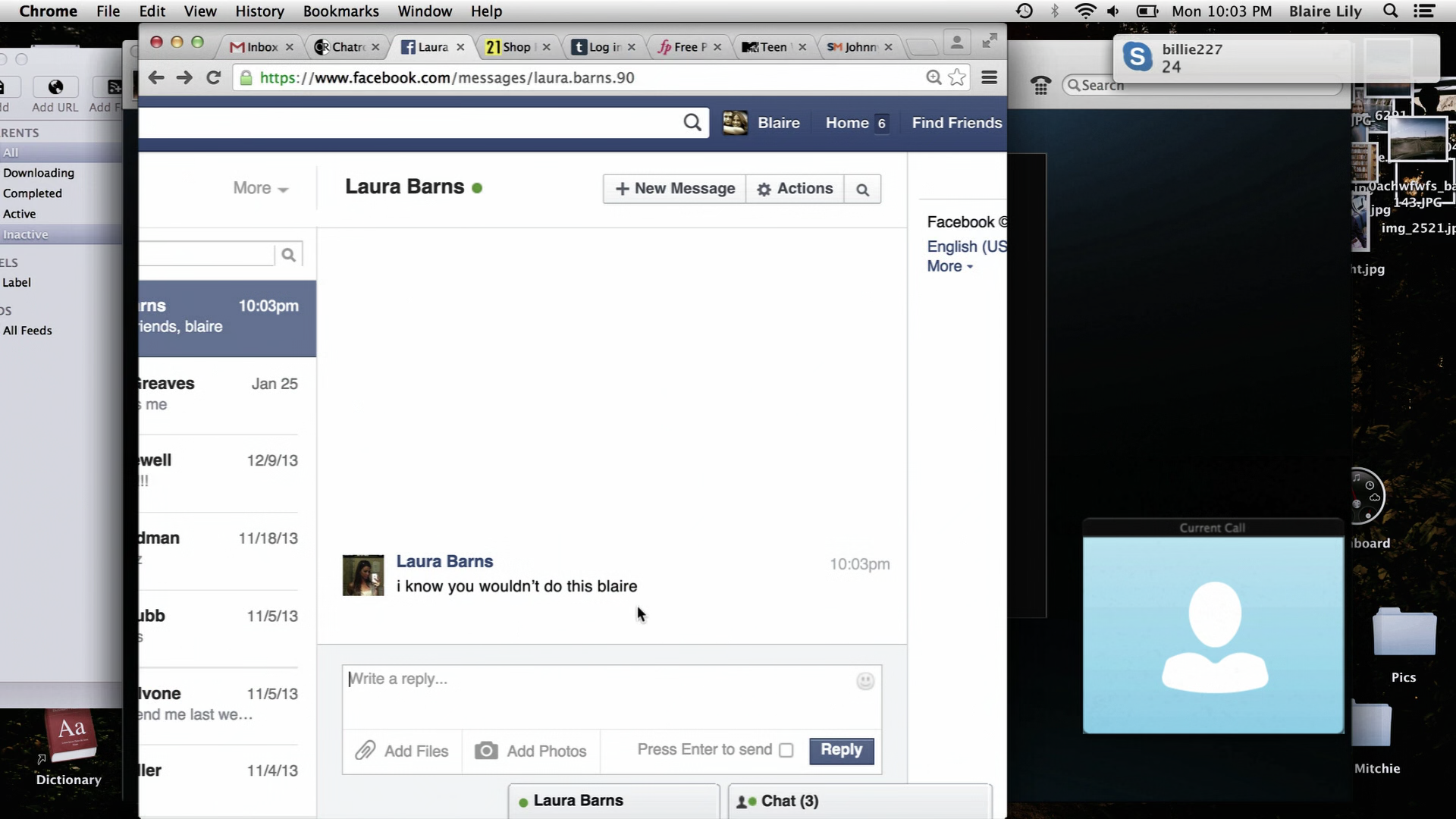Toggle Press Enter to send checkbox

click(x=786, y=750)
